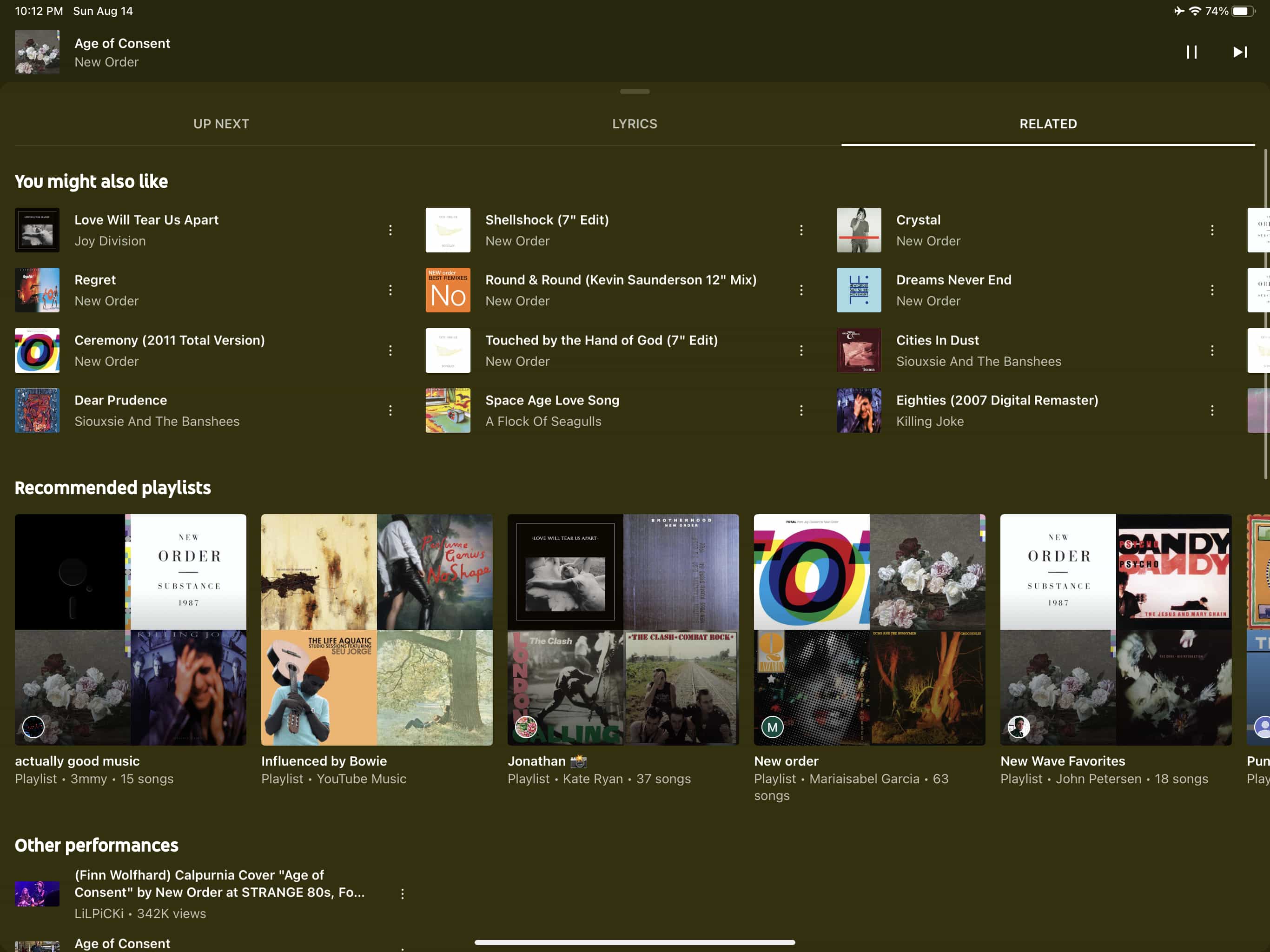Open more options for Love Will Tear Us Apart

click(390, 230)
